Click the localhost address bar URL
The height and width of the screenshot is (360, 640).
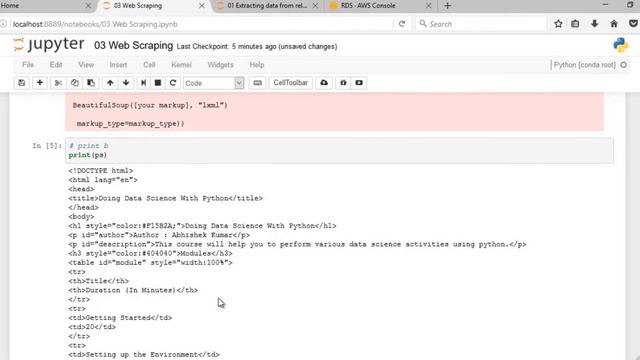tap(95, 24)
